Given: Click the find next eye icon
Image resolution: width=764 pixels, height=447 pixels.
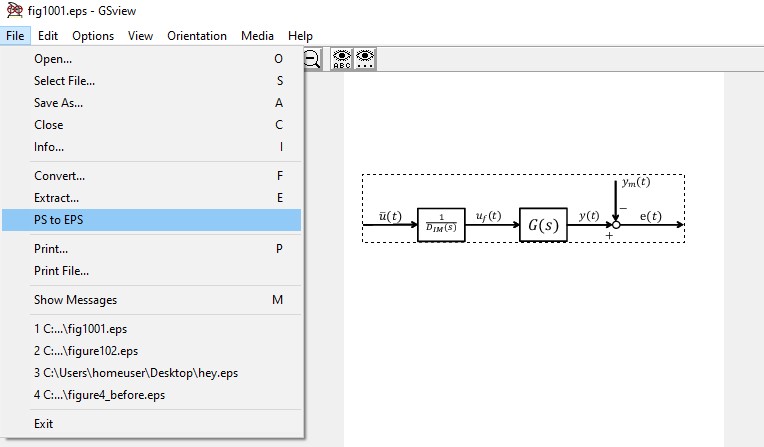Looking at the screenshot, I should (x=366, y=60).
